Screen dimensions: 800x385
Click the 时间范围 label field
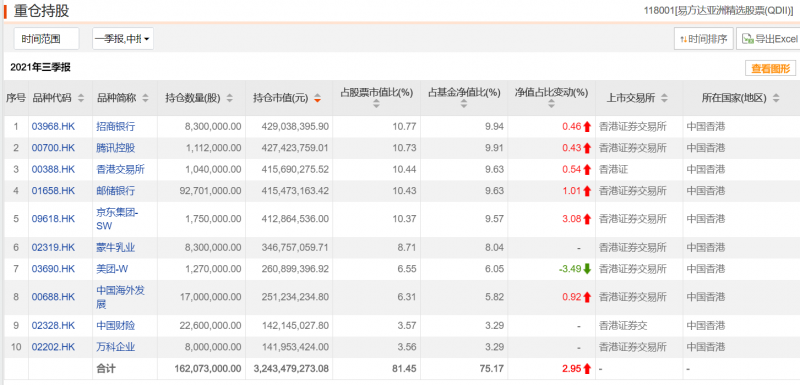(46, 39)
